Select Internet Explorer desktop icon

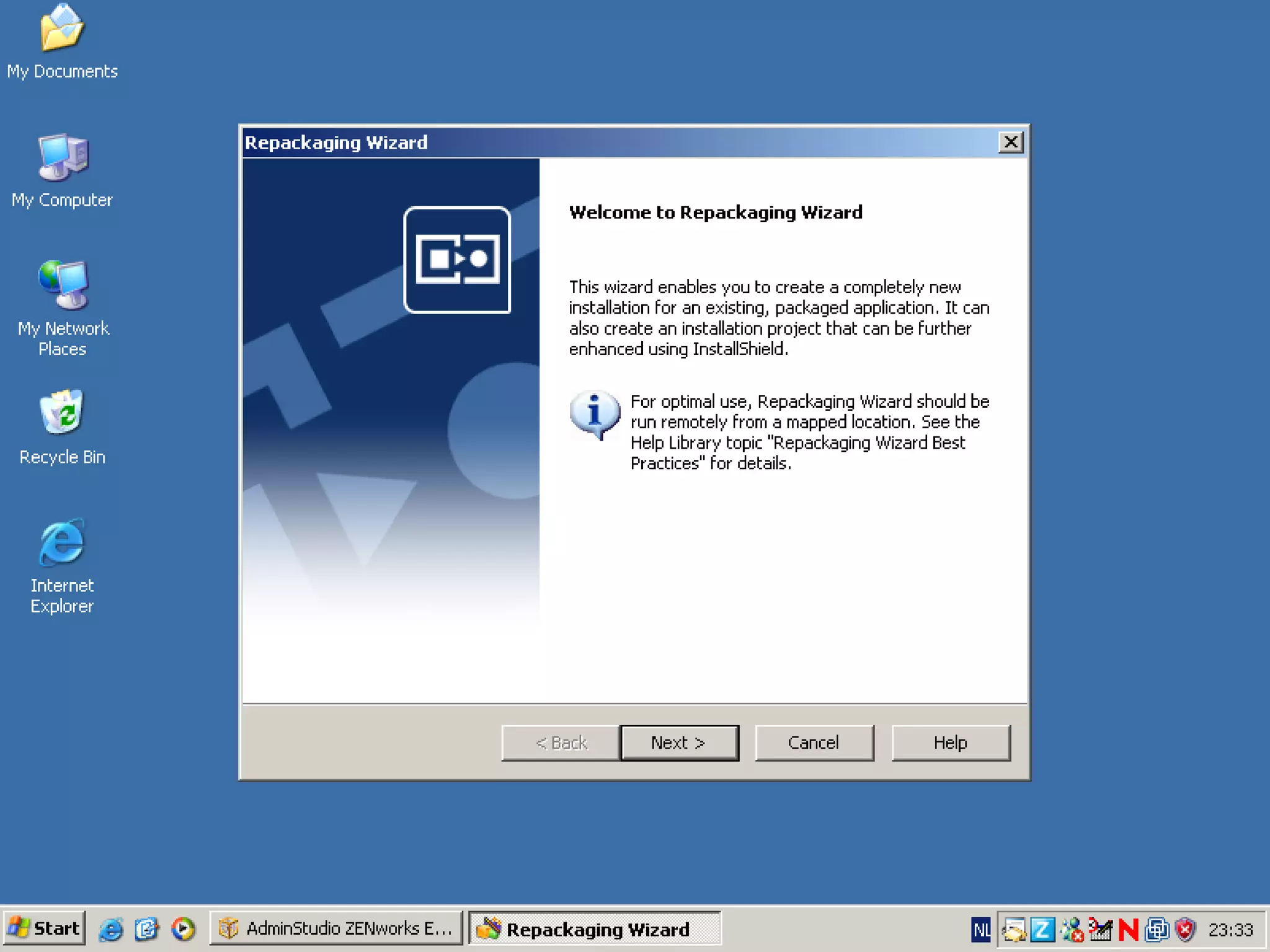click(x=62, y=566)
